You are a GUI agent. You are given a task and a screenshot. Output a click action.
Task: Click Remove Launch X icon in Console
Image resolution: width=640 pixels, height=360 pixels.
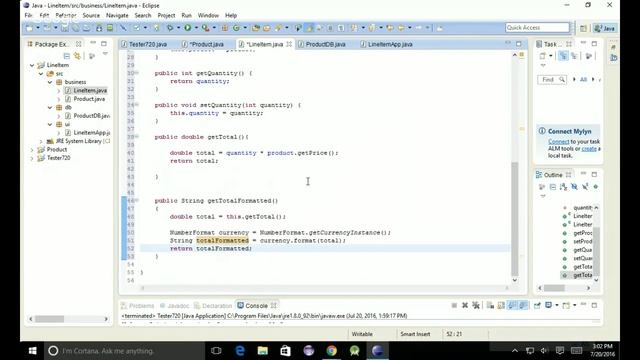coord(465,305)
